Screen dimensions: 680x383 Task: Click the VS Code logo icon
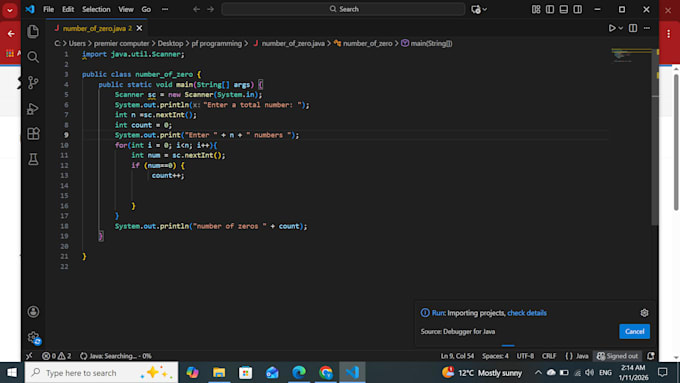tap(30, 9)
